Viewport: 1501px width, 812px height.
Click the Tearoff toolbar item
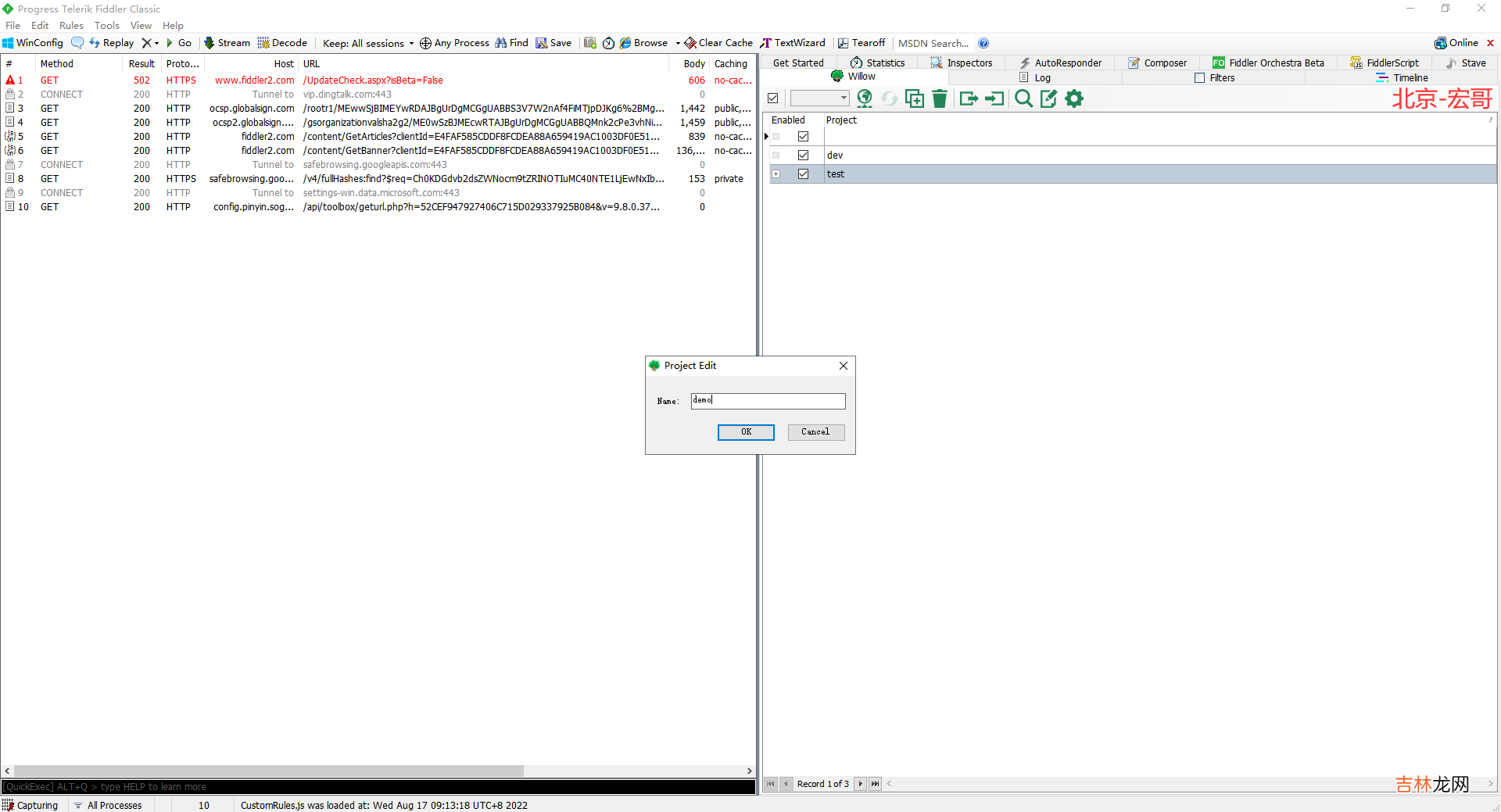862,43
